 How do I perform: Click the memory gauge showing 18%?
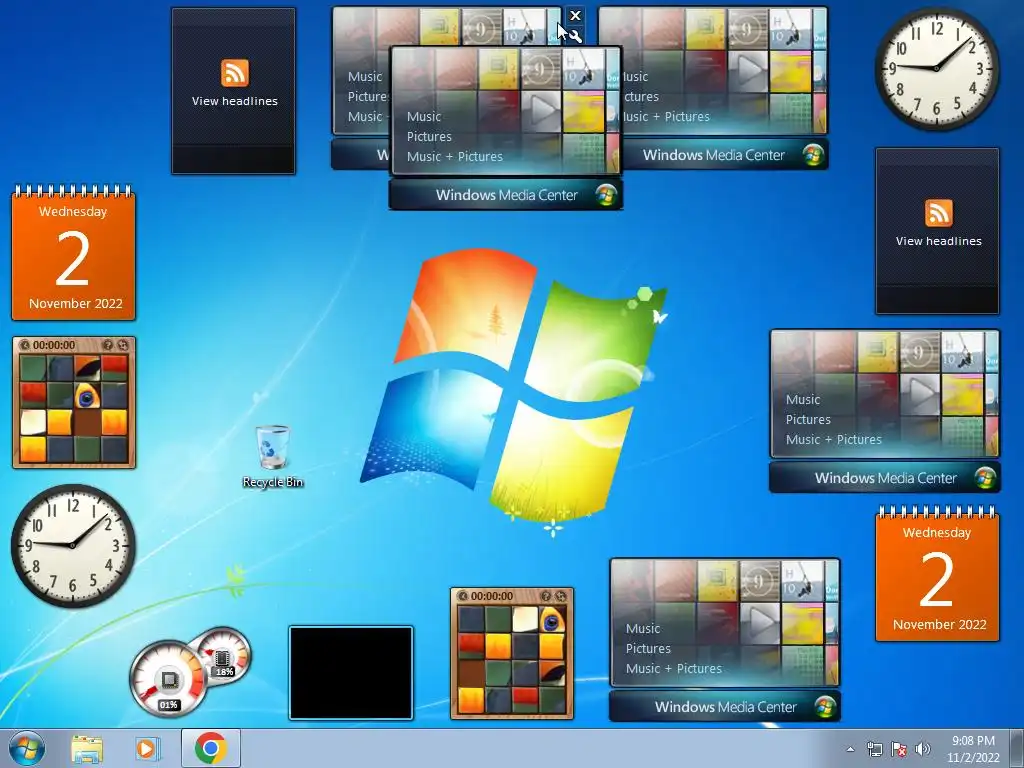pos(226,654)
